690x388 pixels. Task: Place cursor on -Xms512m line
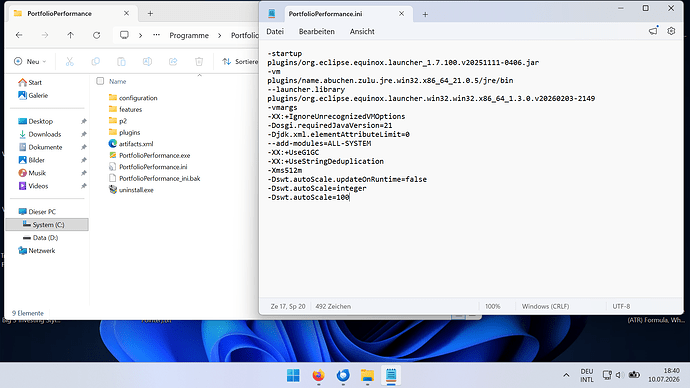285,170
